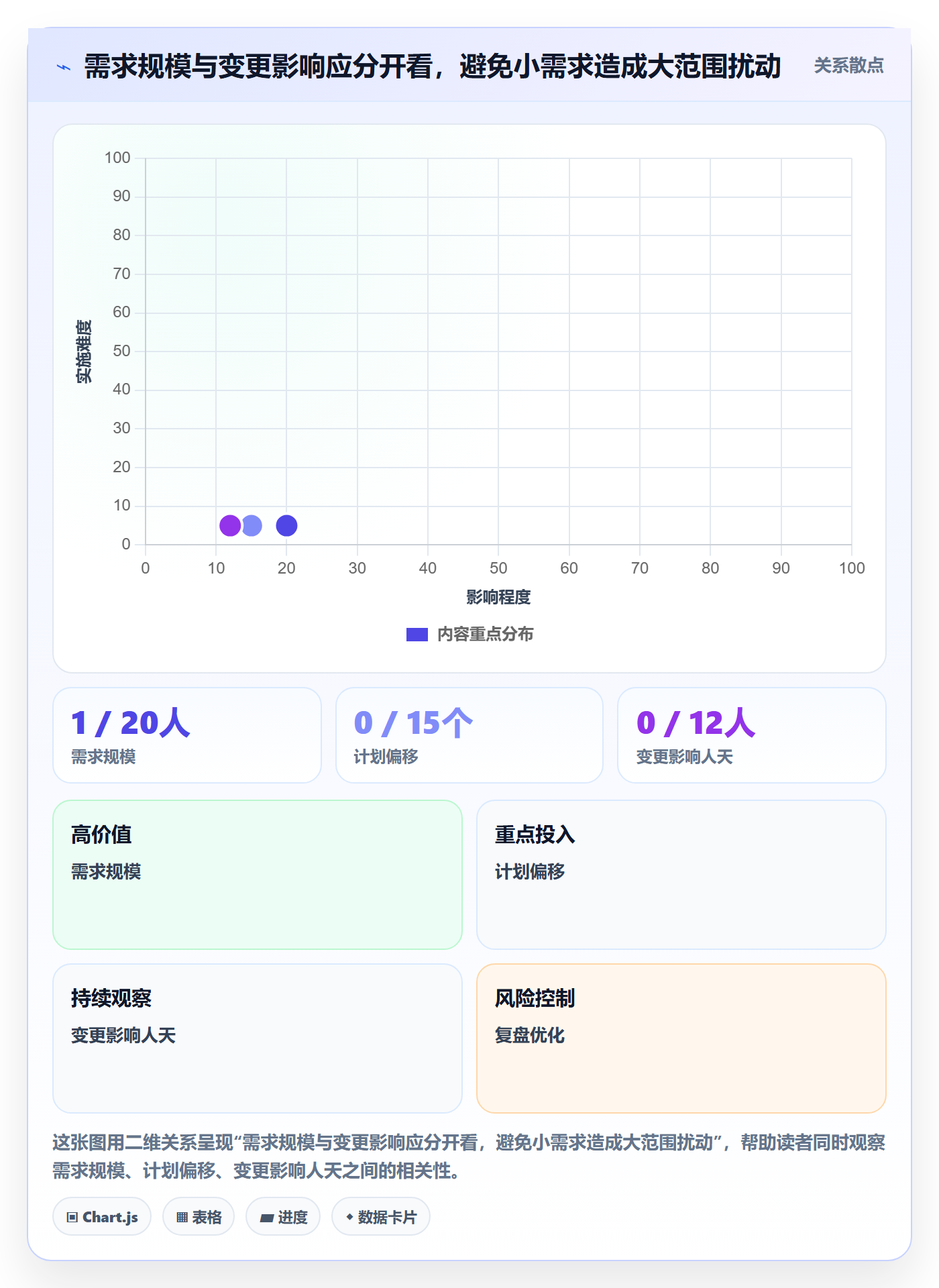Click the y-axis tick label 60
939x1288 pixels.
(121, 313)
